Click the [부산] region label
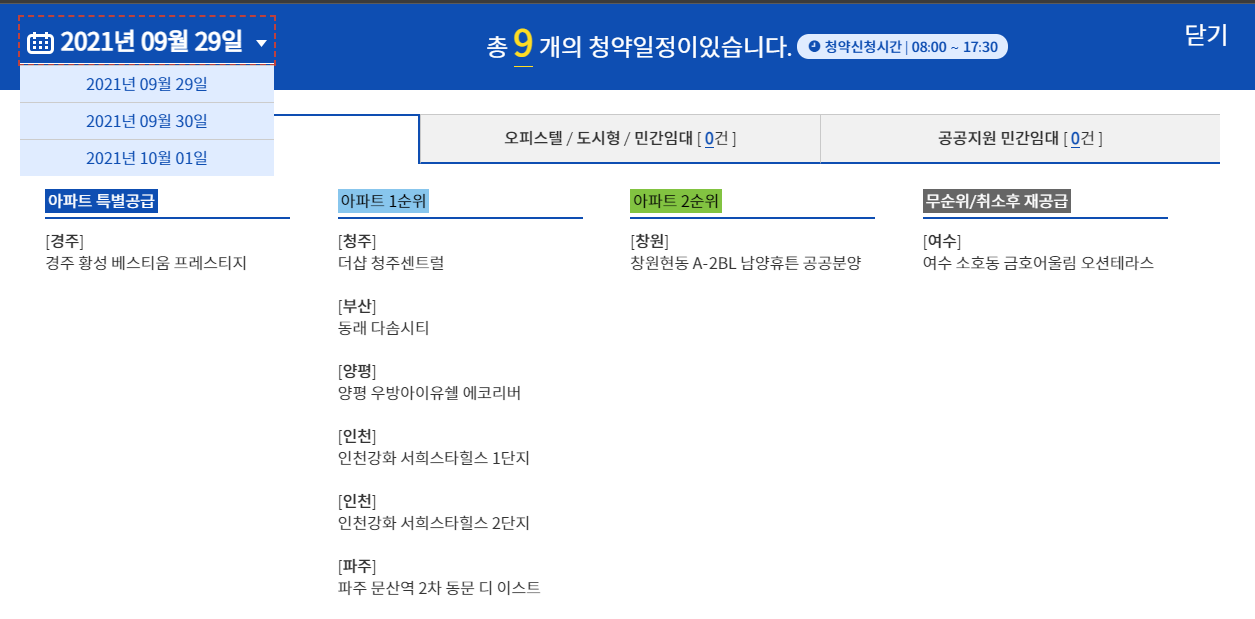 pos(357,306)
